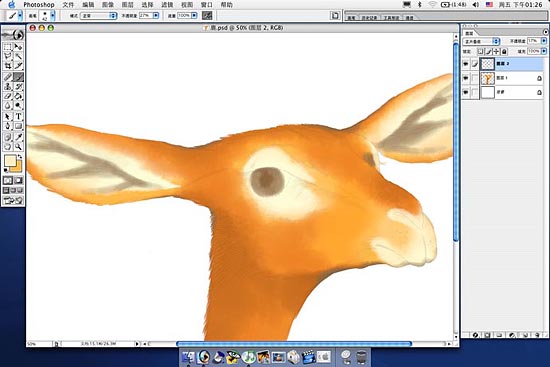550x367 pixels.
Task: Open the 滤镜 (Filter) menu
Action: pyautogui.click(x=167, y=5)
